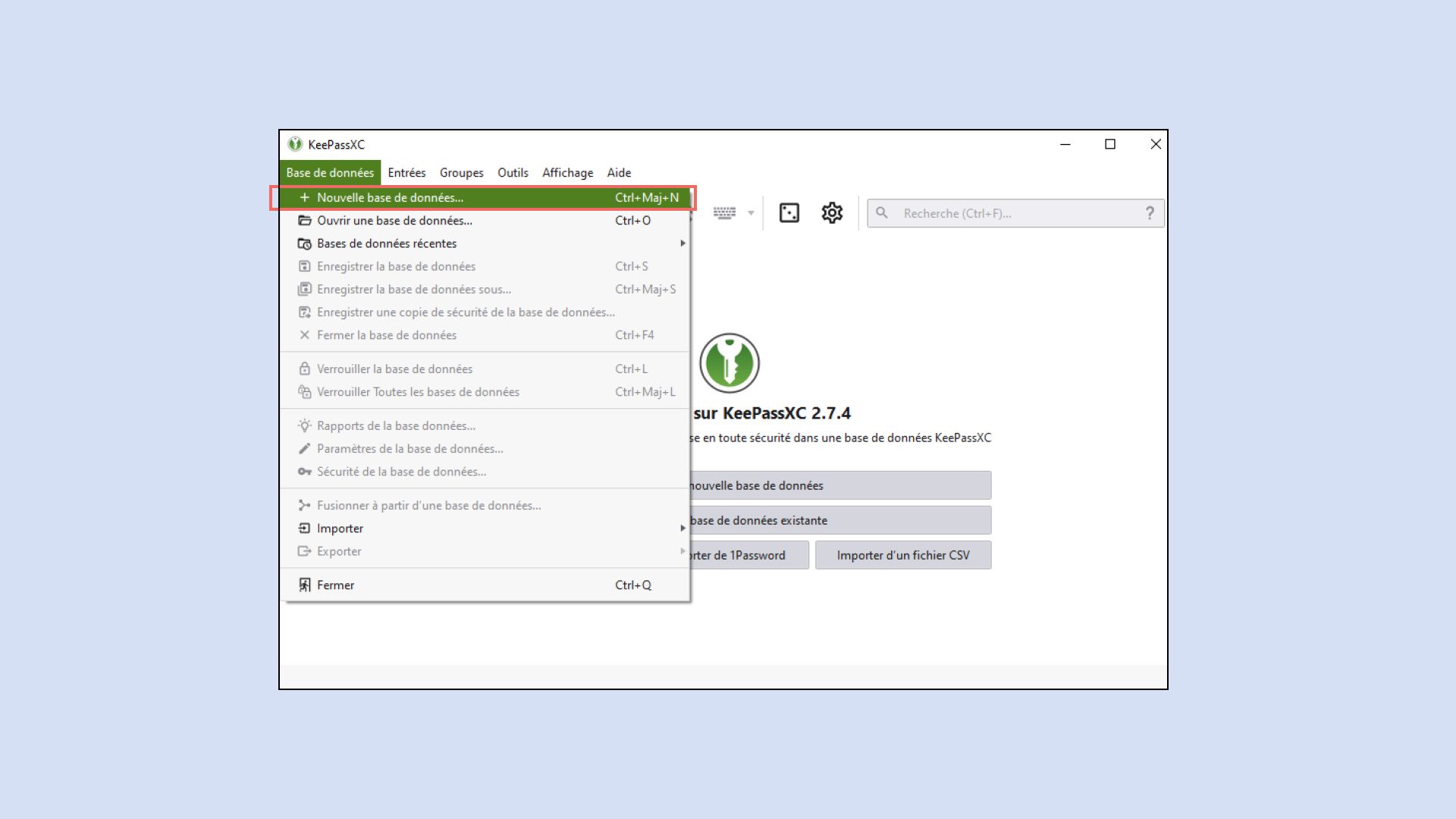1456x819 pixels.
Task: Click the auto-type keyboard icon in toolbar
Action: coord(724,213)
